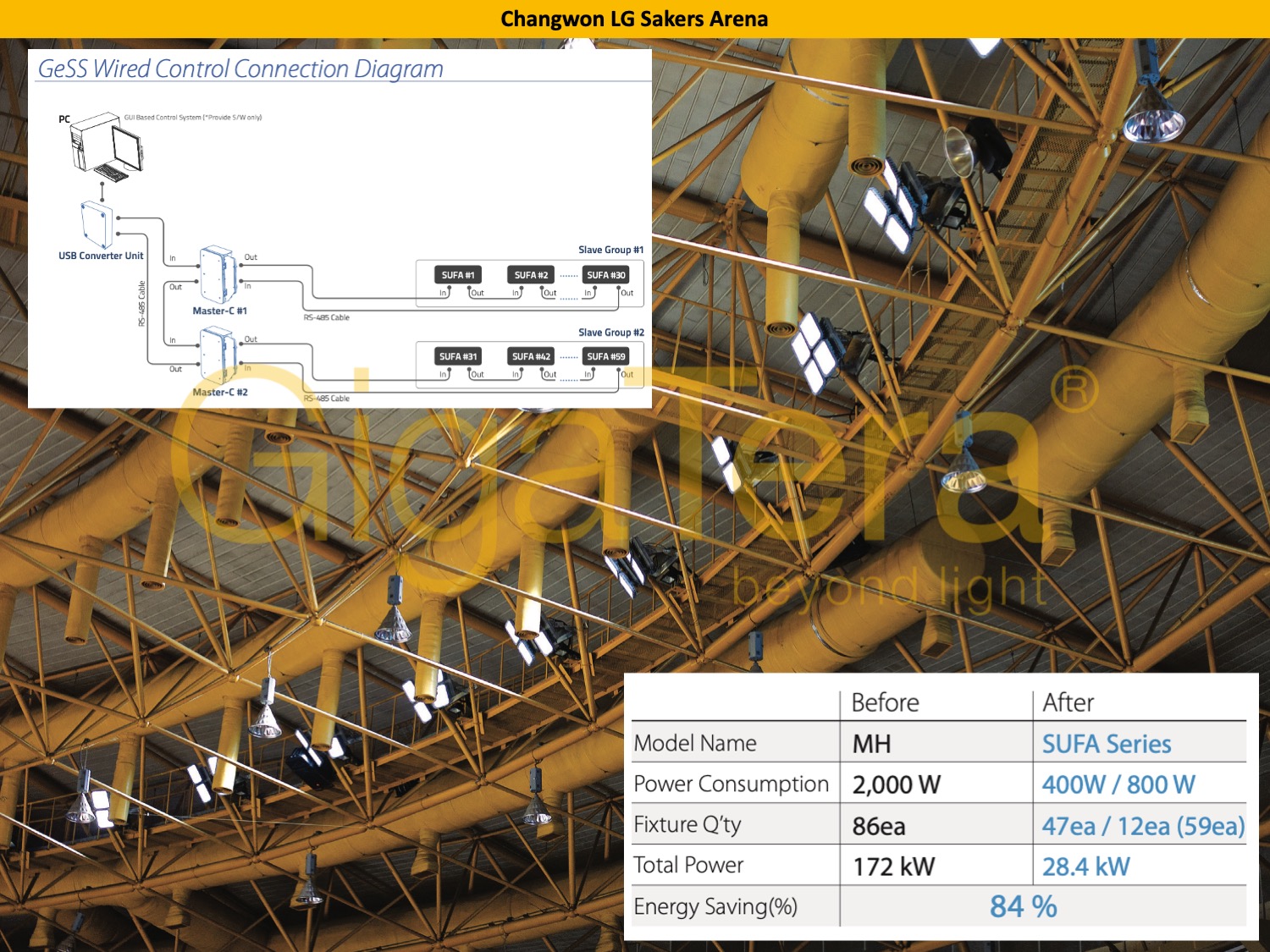Click the 'Changwon LG Sakers Arena' title
This screenshot has width=1270, height=952.
pyautogui.click(x=634, y=19)
